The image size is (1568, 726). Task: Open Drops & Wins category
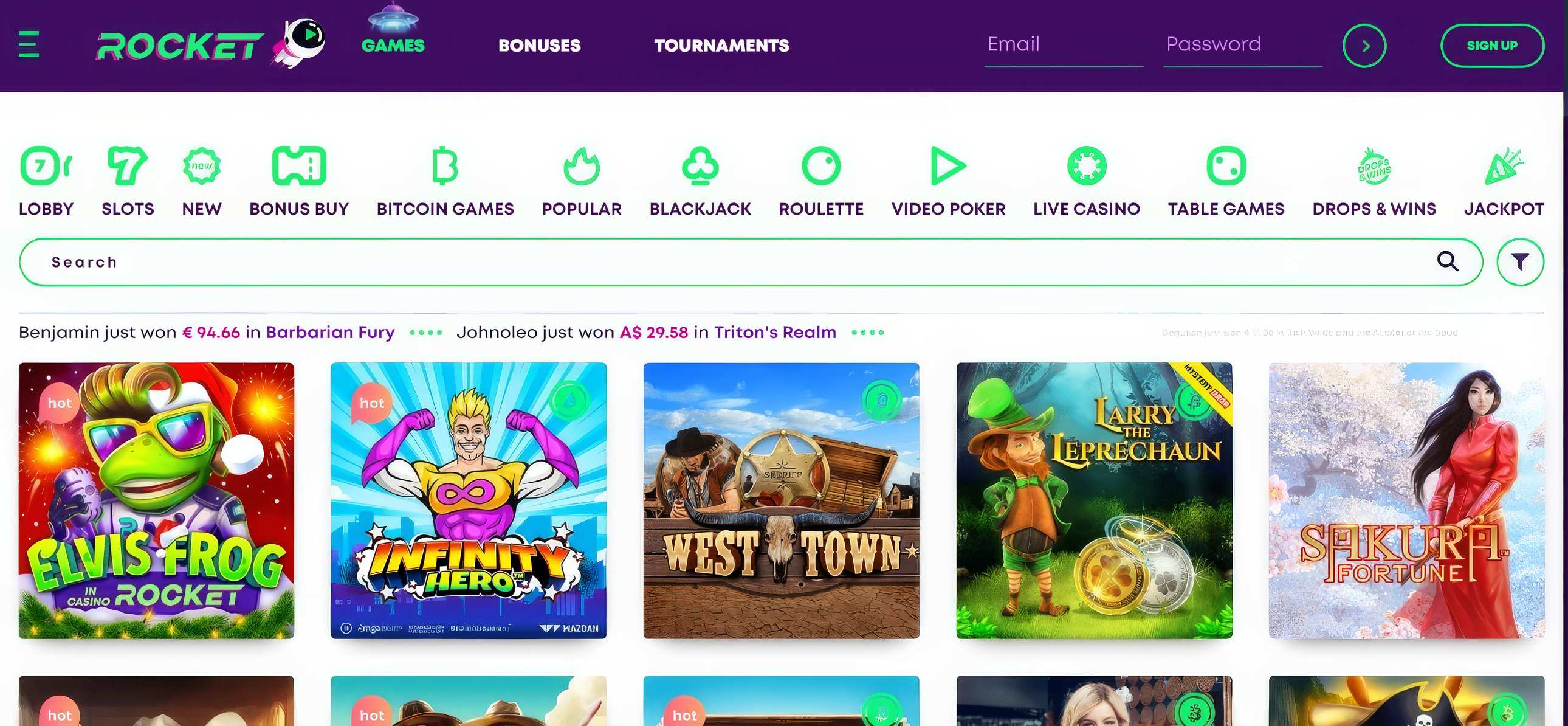[1374, 181]
